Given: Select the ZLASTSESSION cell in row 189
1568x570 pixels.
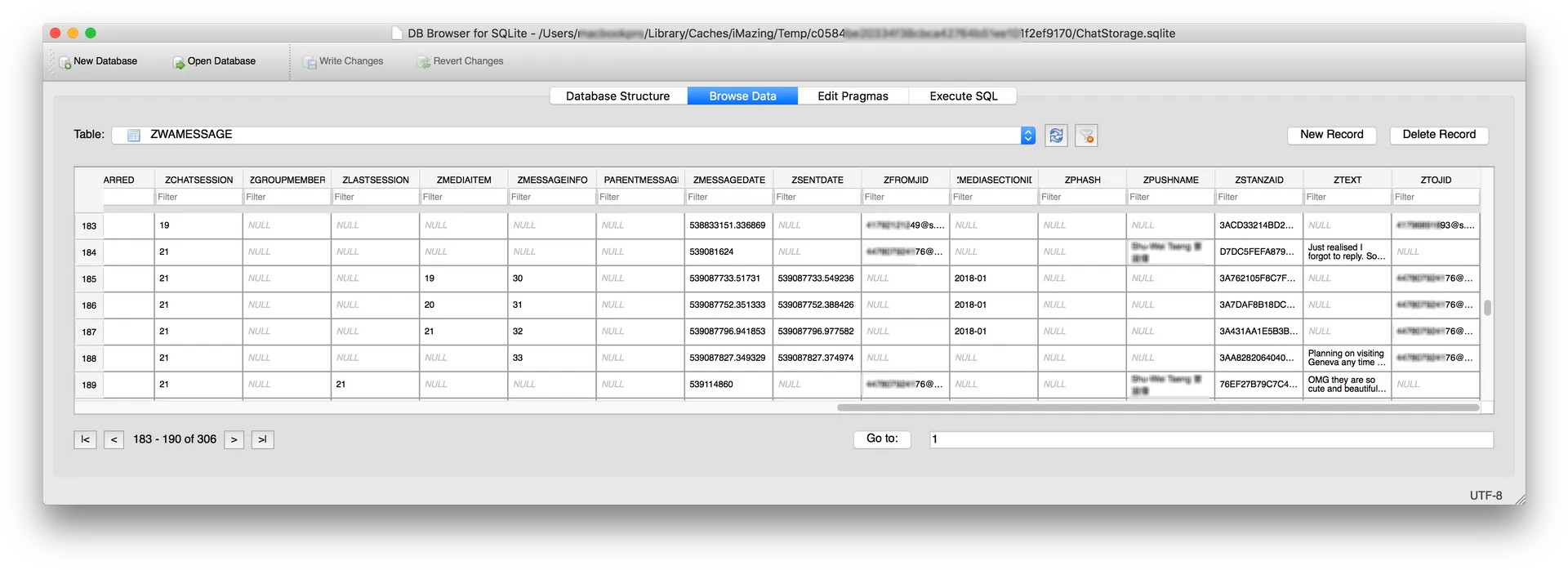Looking at the screenshot, I should (375, 384).
